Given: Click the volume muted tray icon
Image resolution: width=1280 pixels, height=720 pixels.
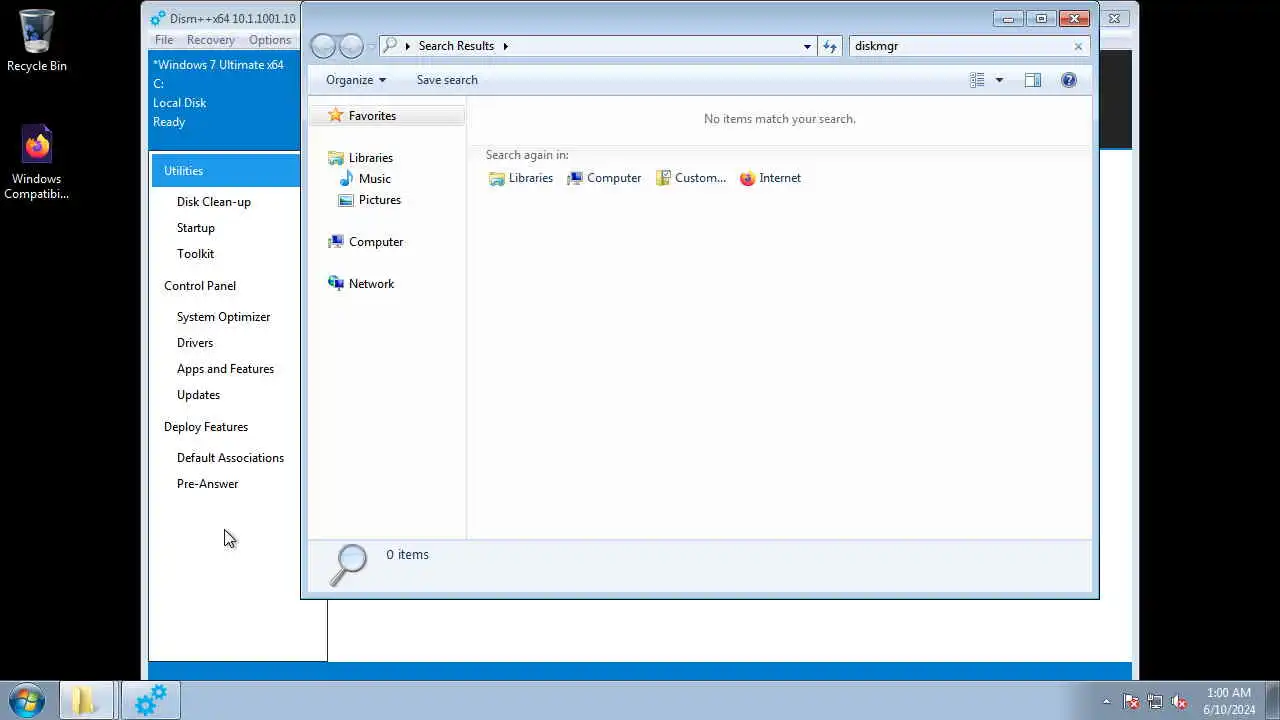Looking at the screenshot, I should coord(1179,702).
